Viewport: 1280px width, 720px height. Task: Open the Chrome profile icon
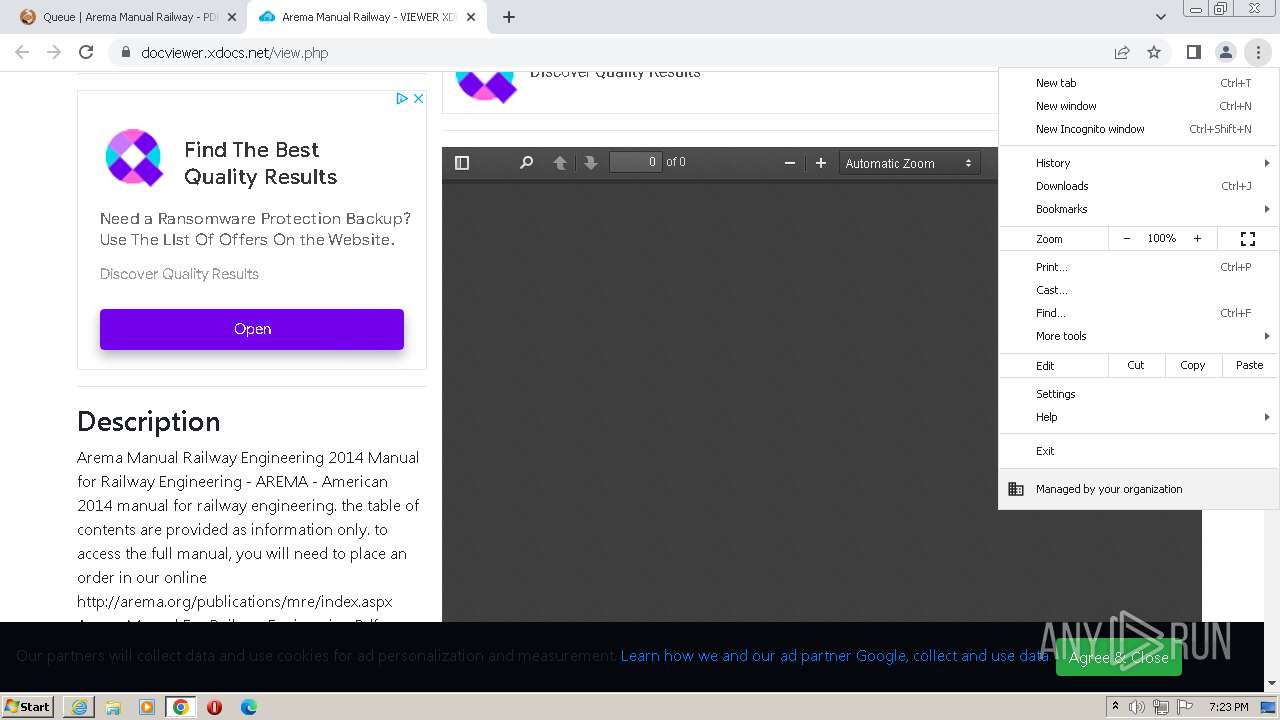tap(1225, 52)
